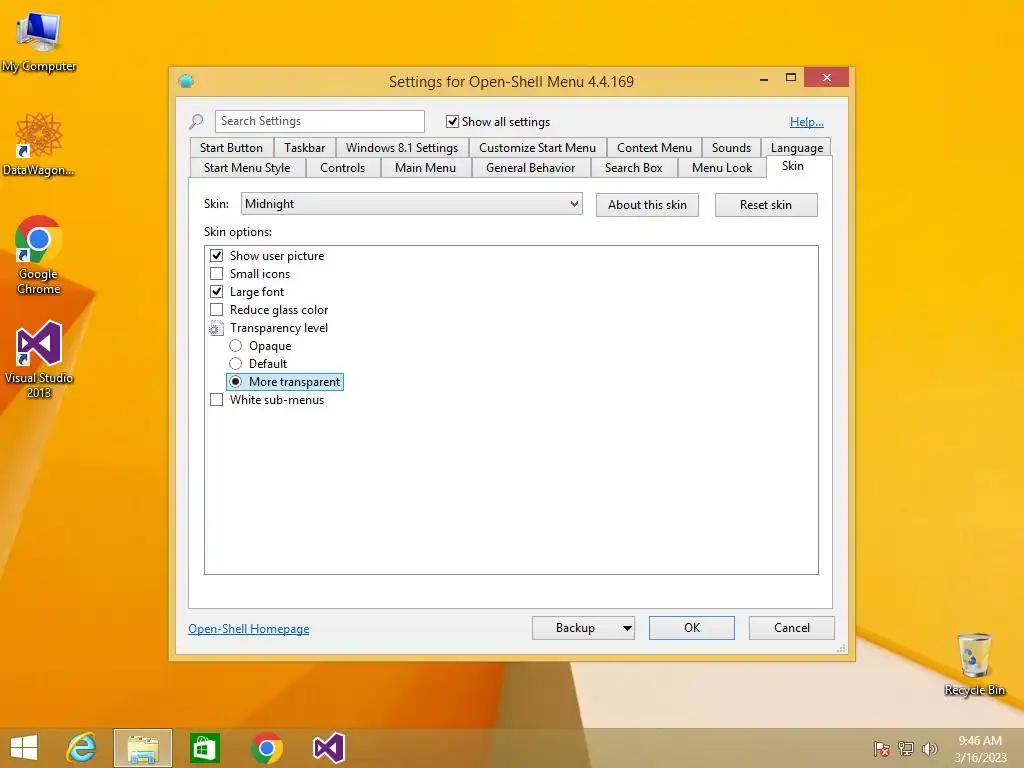This screenshot has width=1024, height=768.
Task: Click the Transparency level label
Action: (279, 328)
